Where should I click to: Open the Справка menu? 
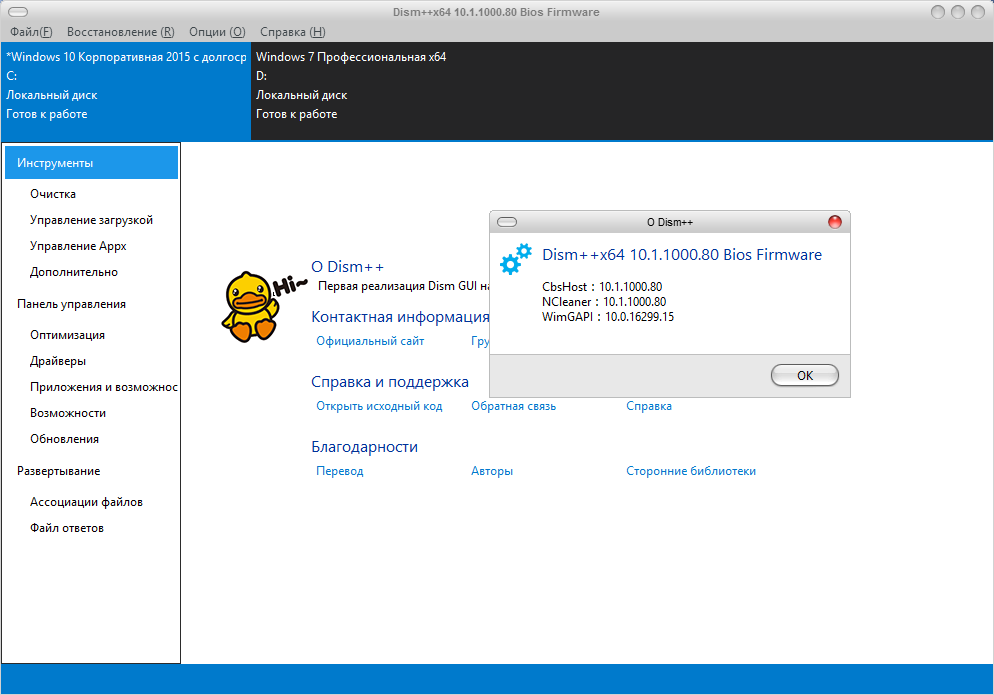[292, 32]
